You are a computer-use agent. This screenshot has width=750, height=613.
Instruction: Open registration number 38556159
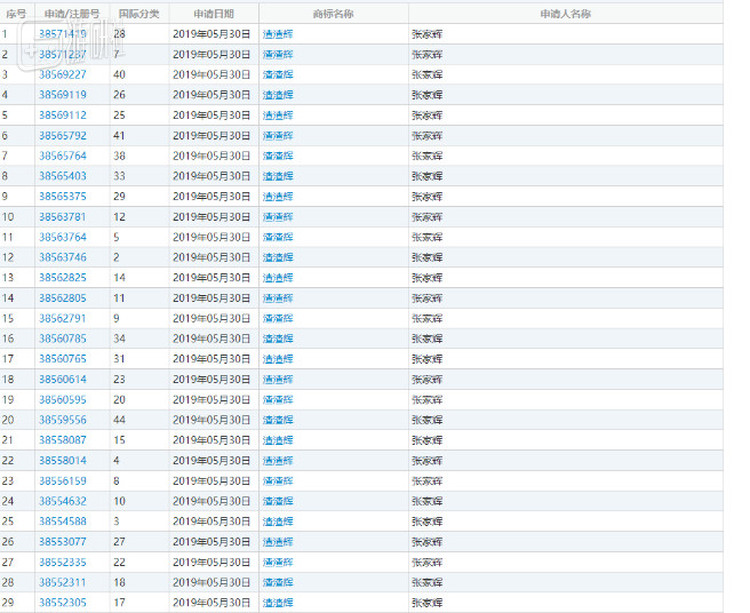(x=62, y=481)
